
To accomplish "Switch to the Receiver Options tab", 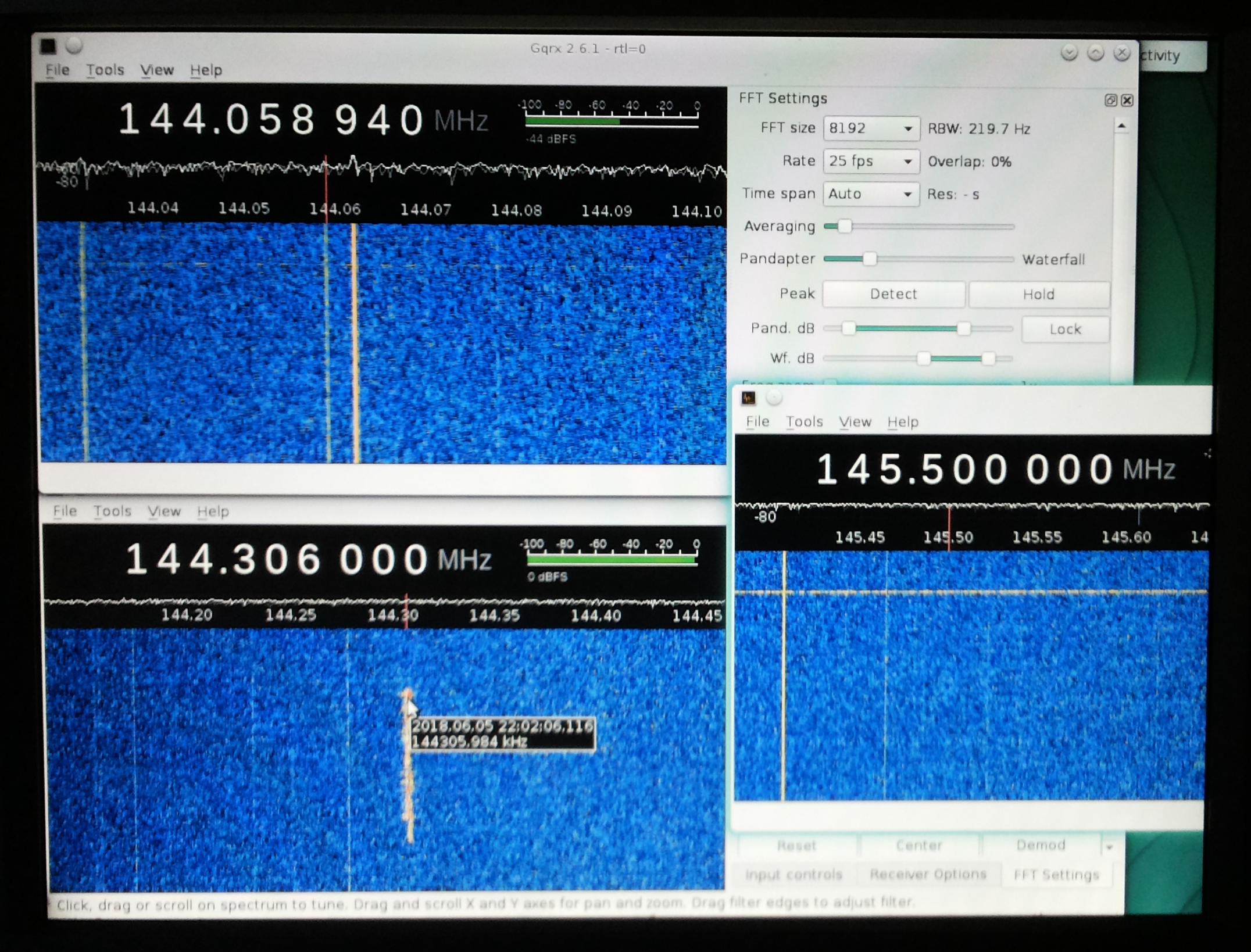I will pos(928,874).
